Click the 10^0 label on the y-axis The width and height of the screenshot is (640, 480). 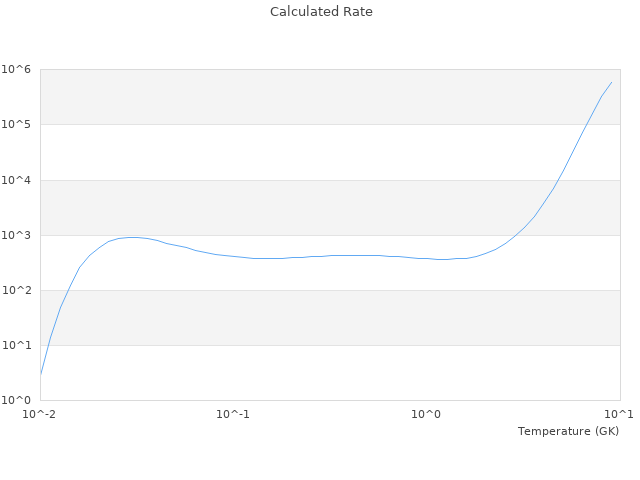coord(17,400)
